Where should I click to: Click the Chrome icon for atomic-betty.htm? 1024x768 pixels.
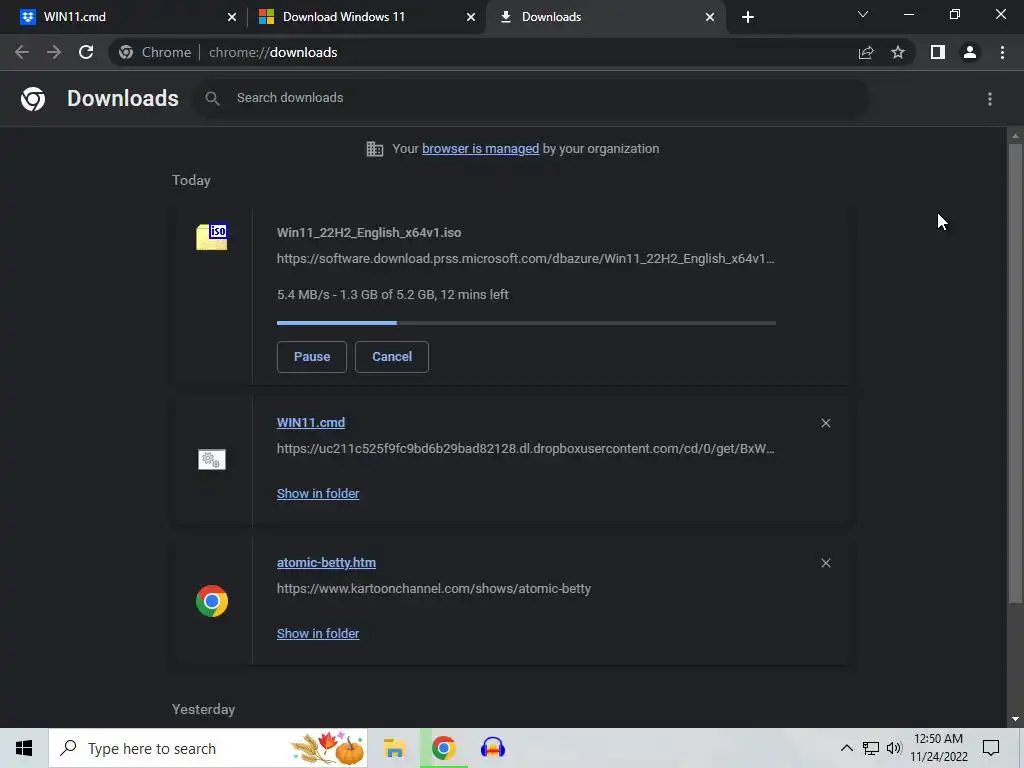pos(212,601)
